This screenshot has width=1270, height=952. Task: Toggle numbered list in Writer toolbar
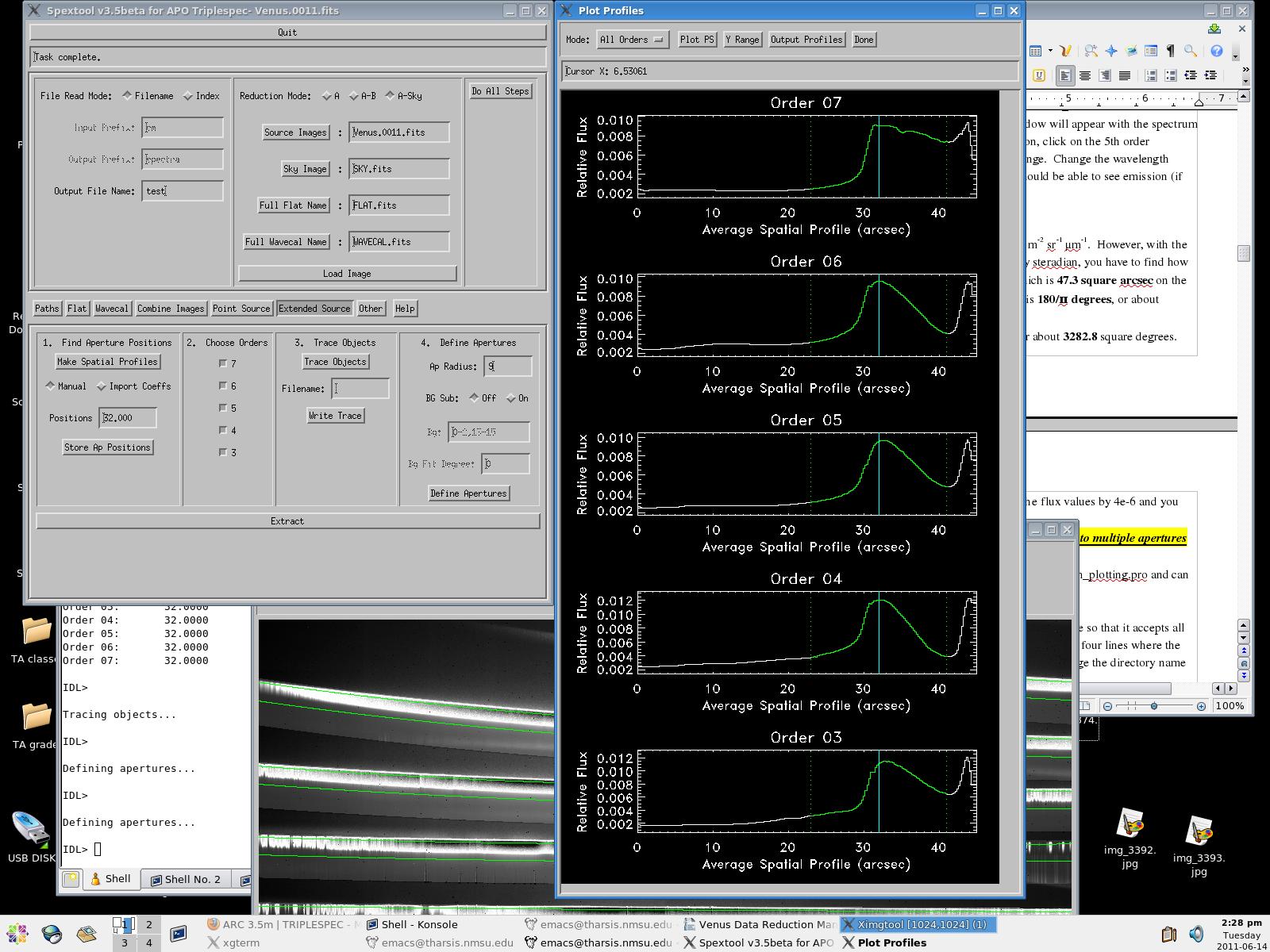[1151, 75]
